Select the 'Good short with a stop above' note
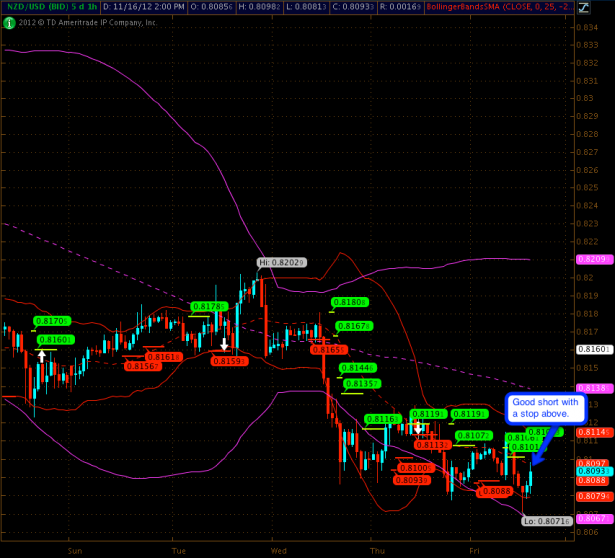This screenshot has height=558, width=615. tap(540, 407)
